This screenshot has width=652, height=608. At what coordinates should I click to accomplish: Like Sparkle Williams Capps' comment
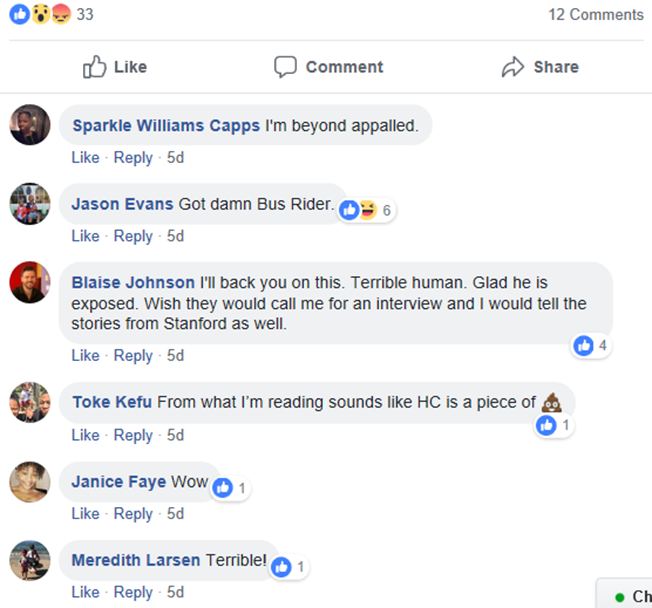[x=85, y=157]
